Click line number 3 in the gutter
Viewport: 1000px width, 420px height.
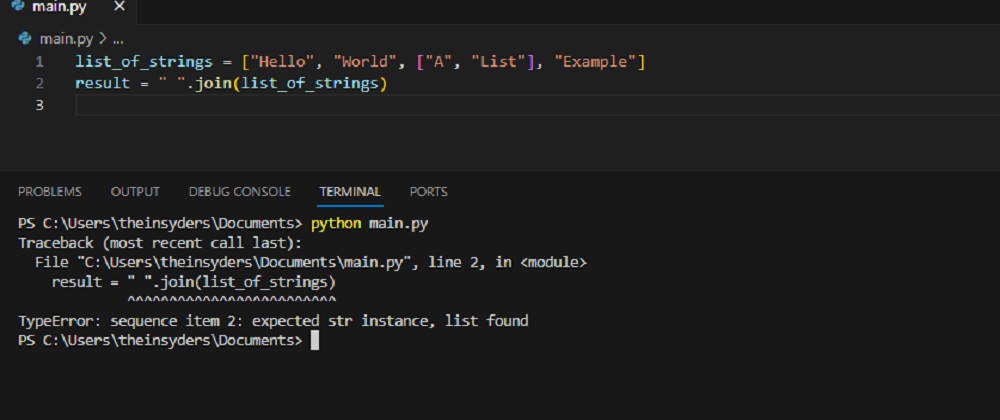(40, 105)
